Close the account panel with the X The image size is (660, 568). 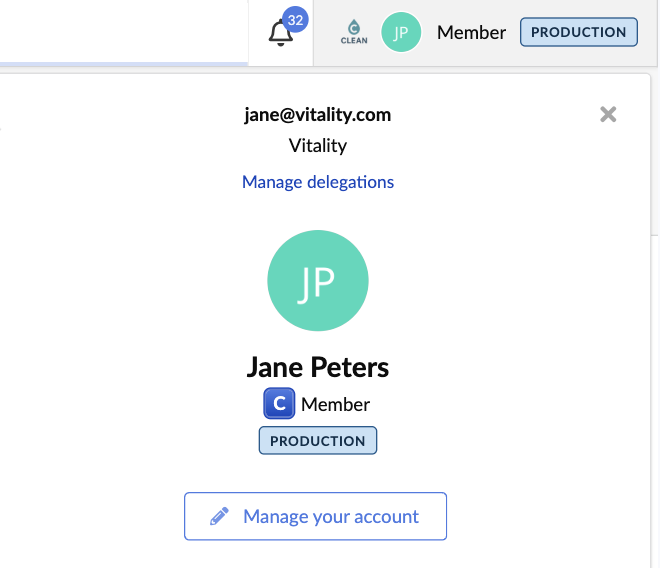tap(608, 115)
